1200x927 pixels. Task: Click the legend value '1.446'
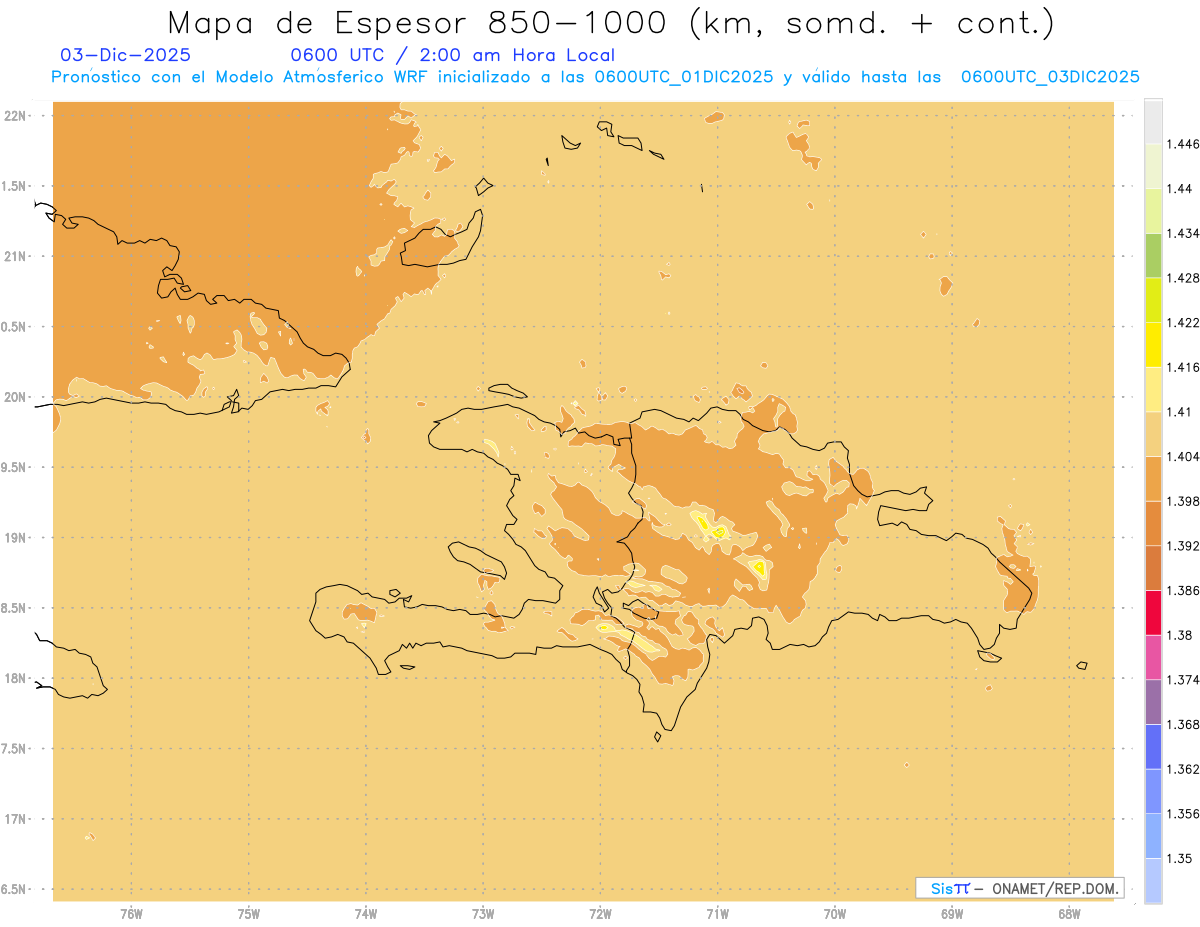click(1183, 144)
